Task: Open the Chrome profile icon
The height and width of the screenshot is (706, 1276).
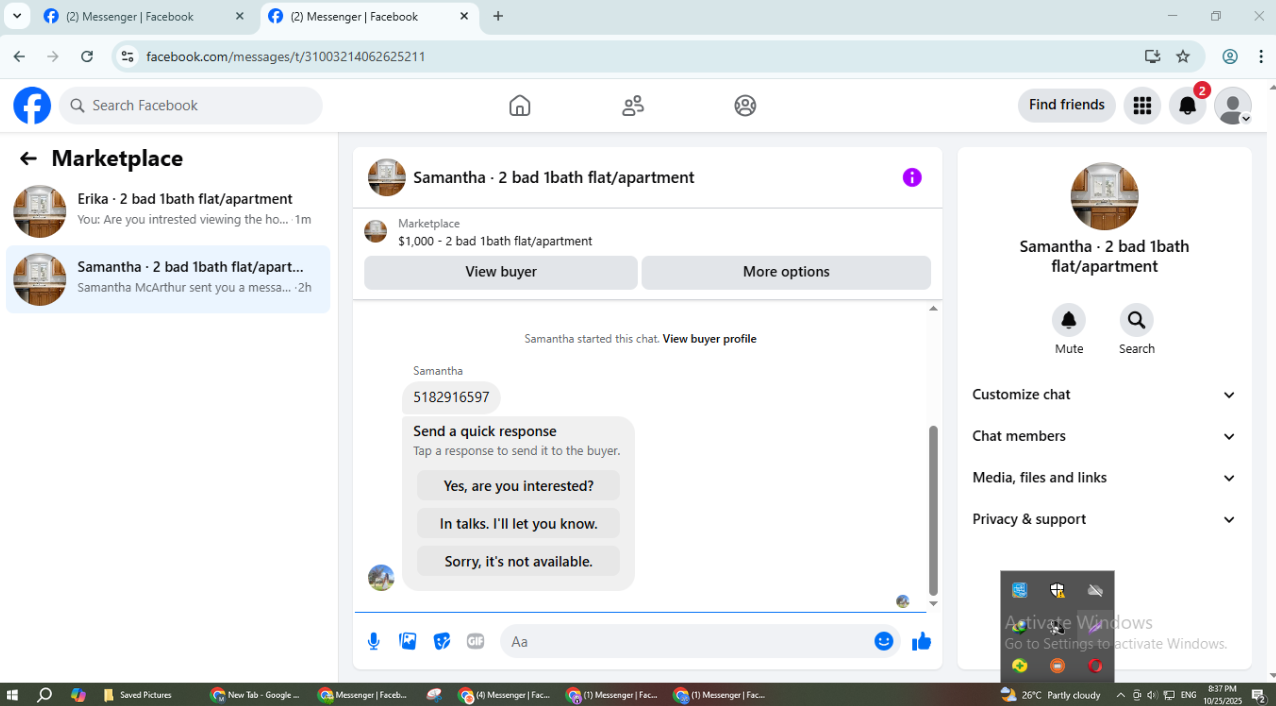Action: pyautogui.click(x=1230, y=57)
